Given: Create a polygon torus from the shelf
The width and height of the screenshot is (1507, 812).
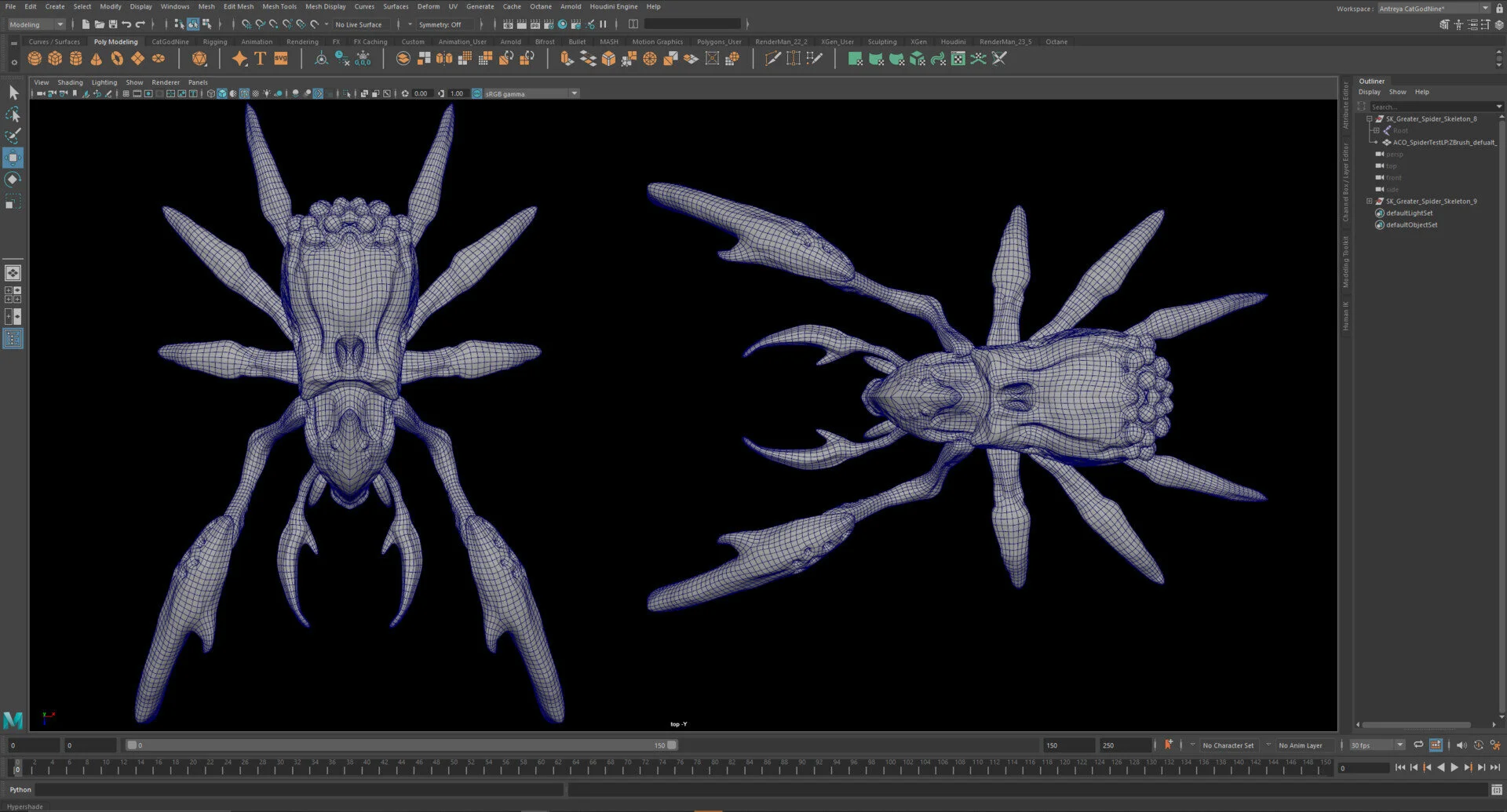Looking at the screenshot, I should pos(117,59).
